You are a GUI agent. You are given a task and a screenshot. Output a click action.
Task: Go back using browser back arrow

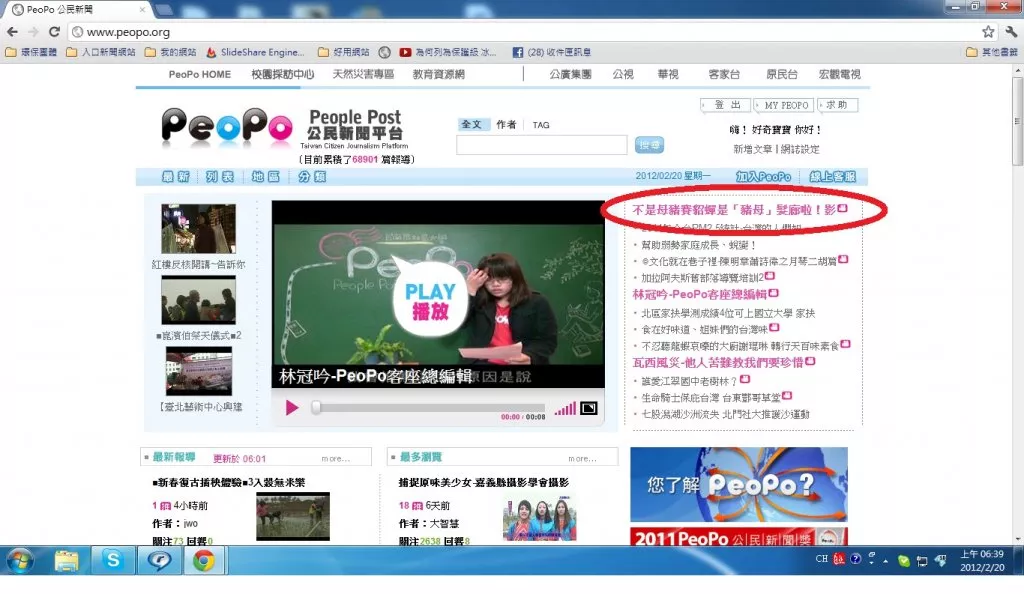[12, 31]
